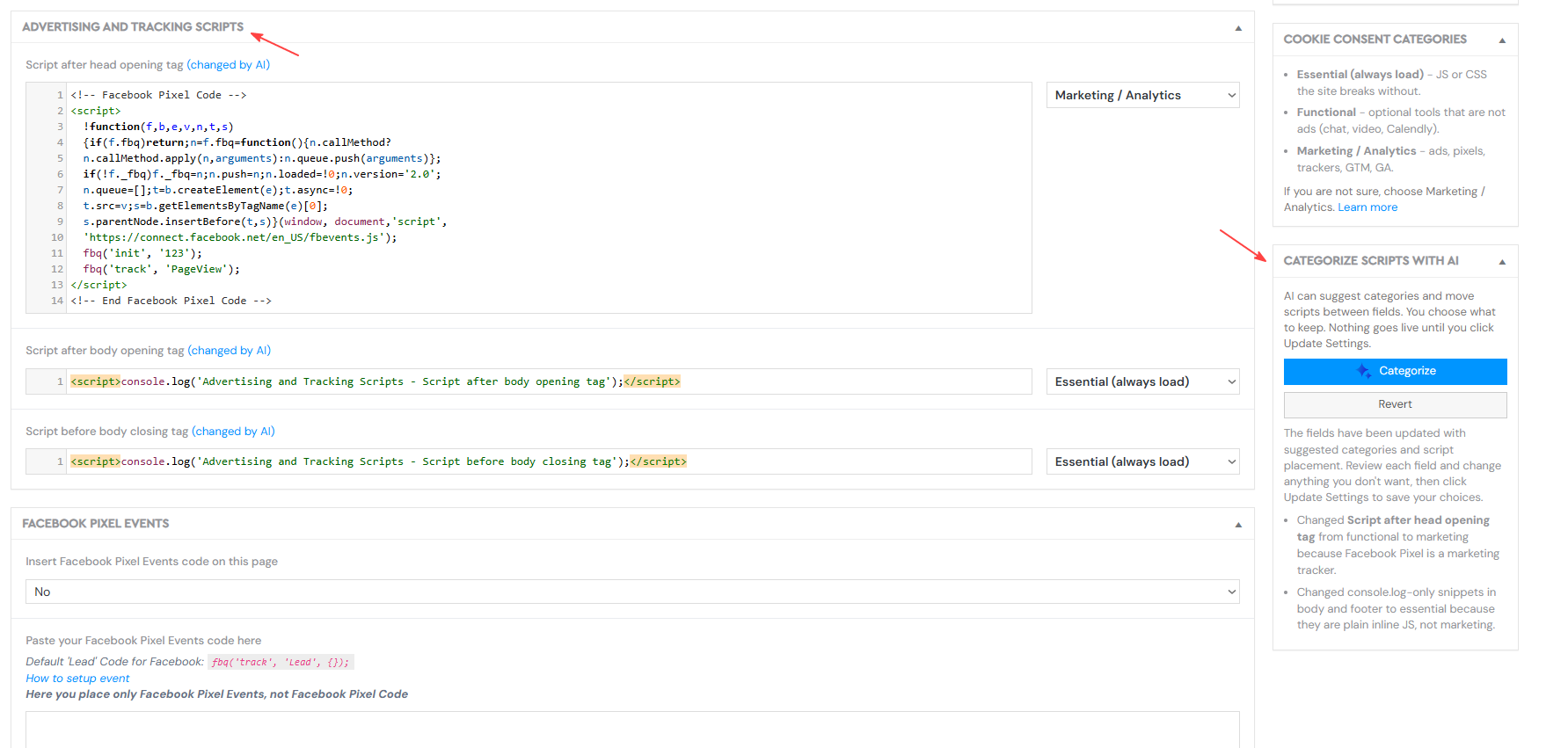Collapse the Facebook Pixel Events panel
The height and width of the screenshot is (748, 1568).
point(1238,525)
